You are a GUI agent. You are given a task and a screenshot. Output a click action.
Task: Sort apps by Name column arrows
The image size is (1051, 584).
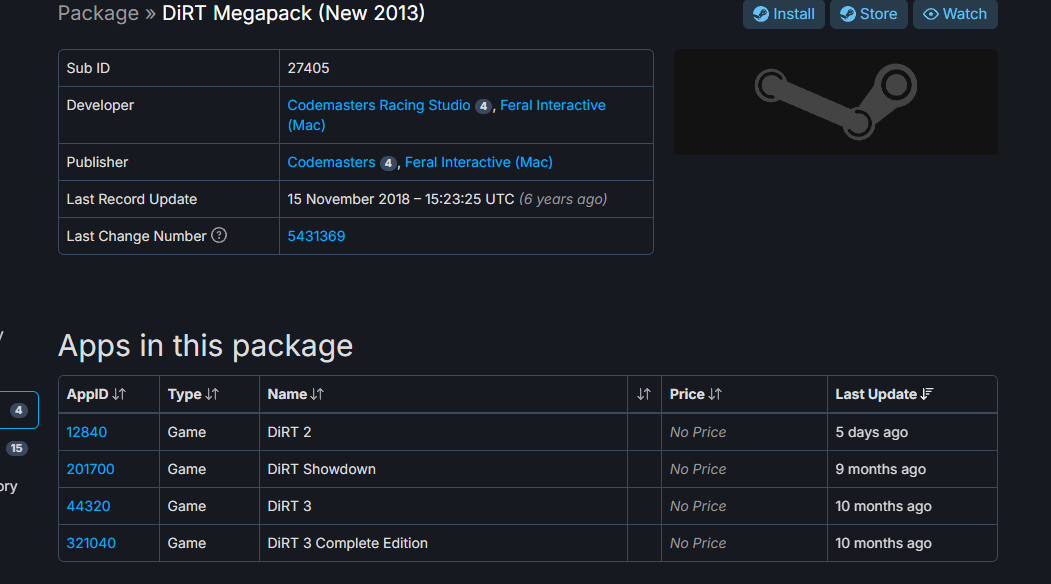[317, 394]
